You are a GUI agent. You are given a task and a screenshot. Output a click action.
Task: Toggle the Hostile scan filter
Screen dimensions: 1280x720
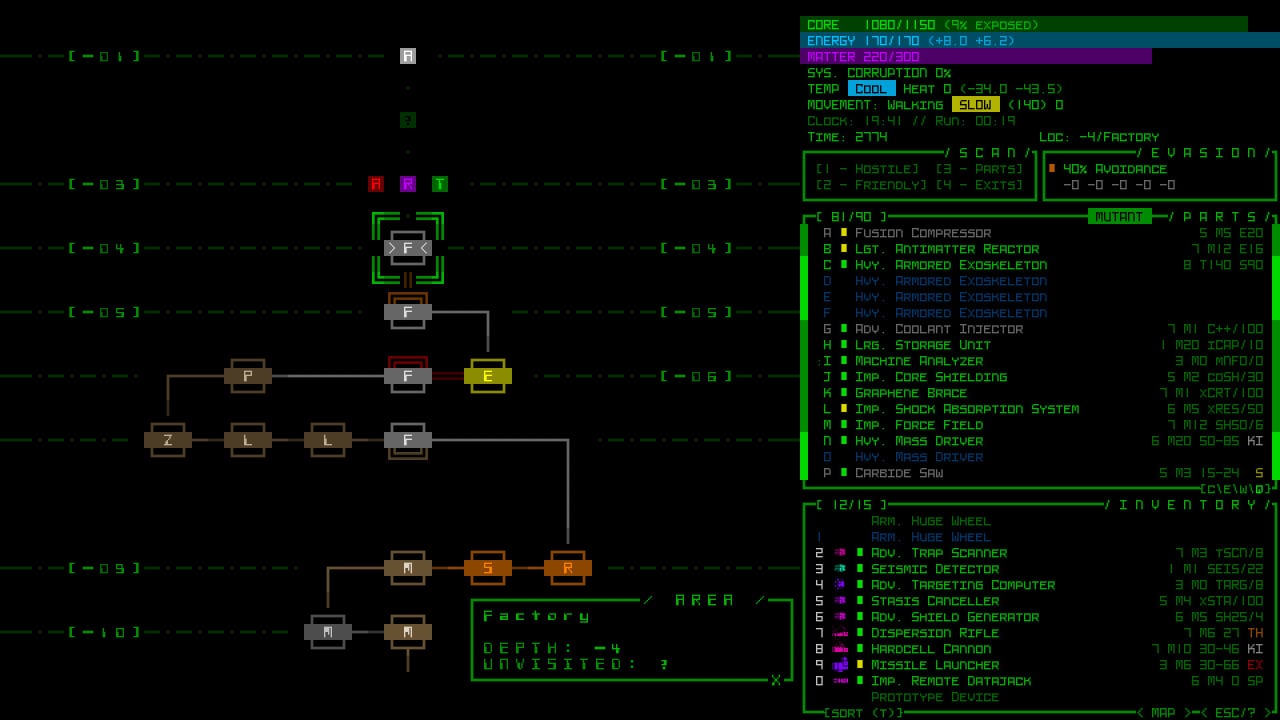(867, 169)
